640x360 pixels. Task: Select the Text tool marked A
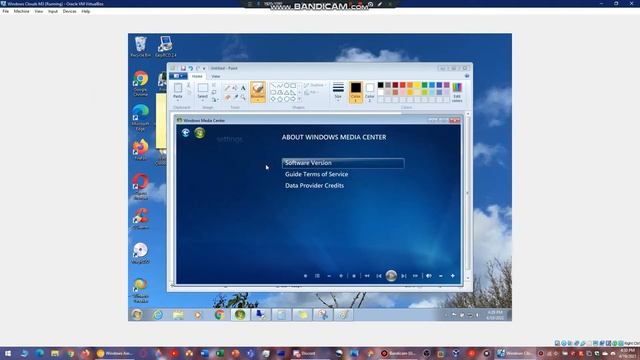[243, 88]
